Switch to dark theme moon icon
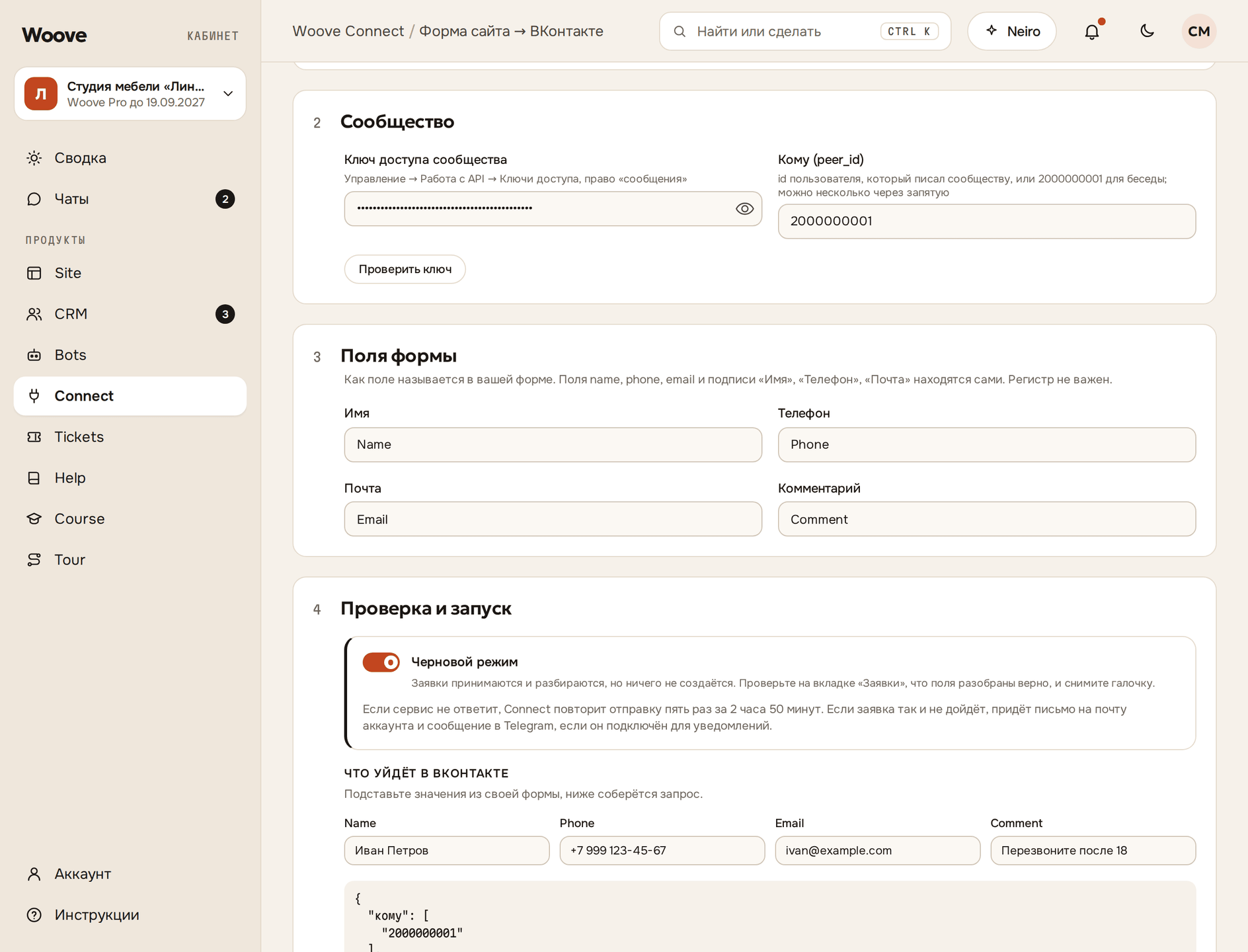Viewport: 1248px width, 952px height. coord(1148,31)
